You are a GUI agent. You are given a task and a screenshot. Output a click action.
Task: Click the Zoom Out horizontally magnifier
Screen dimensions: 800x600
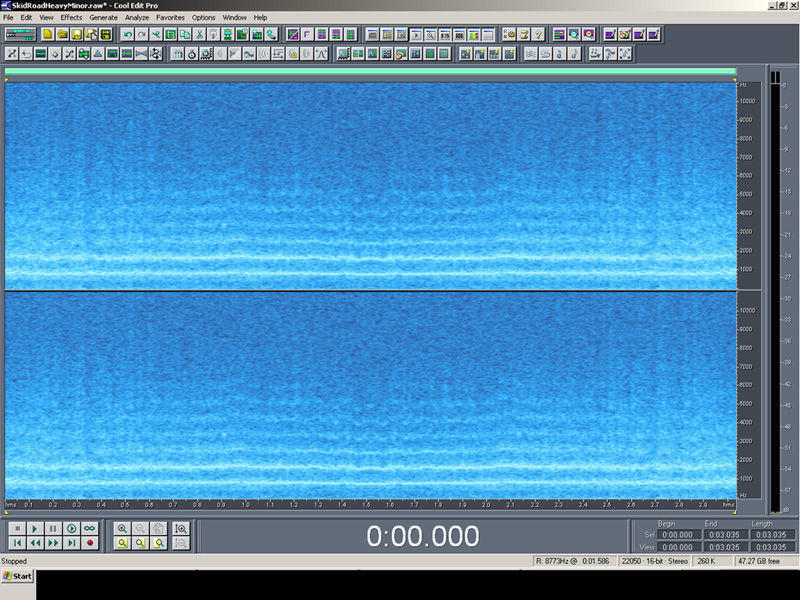click(x=140, y=529)
